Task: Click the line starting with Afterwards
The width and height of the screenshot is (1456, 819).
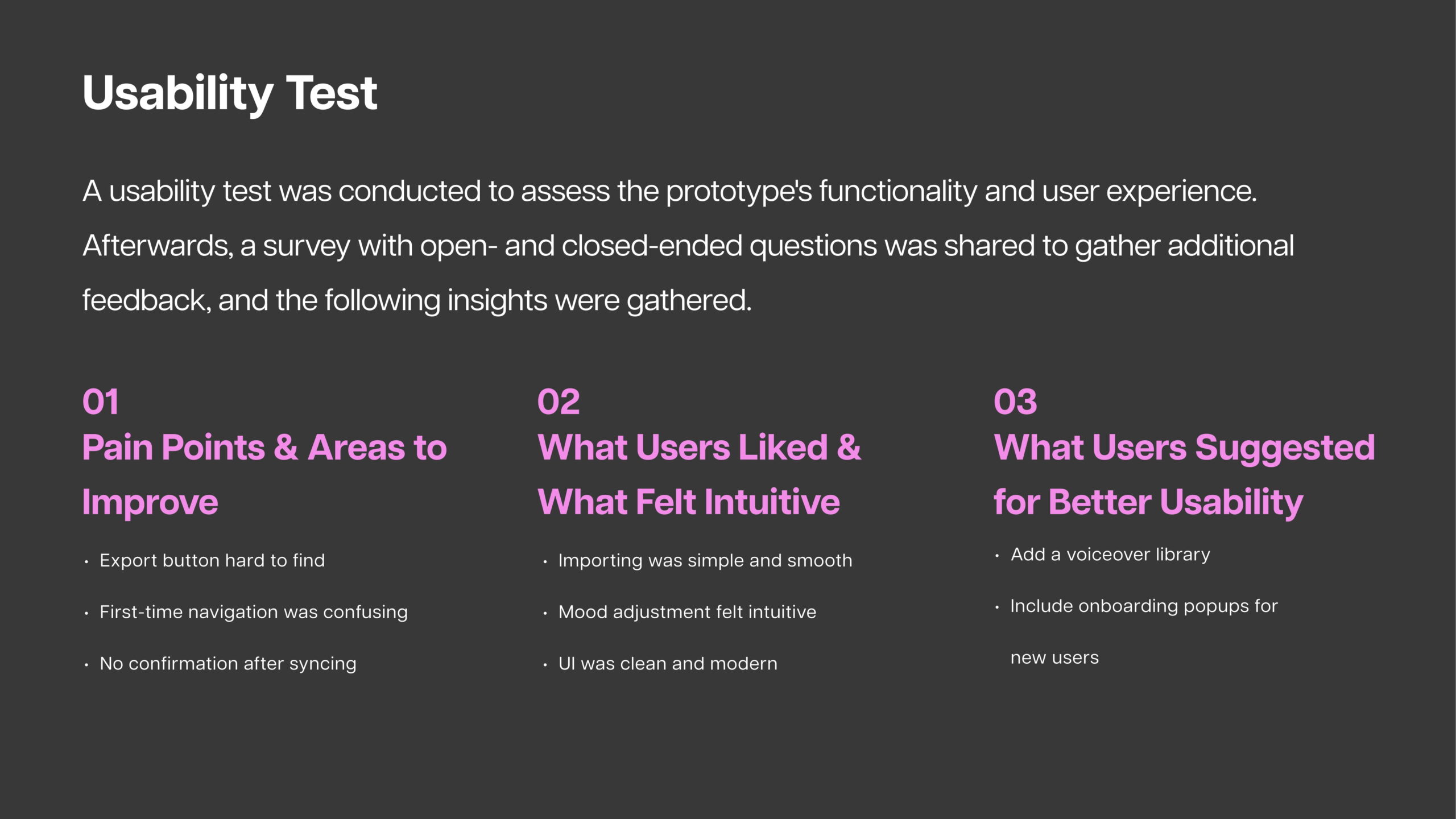Action: click(688, 246)
